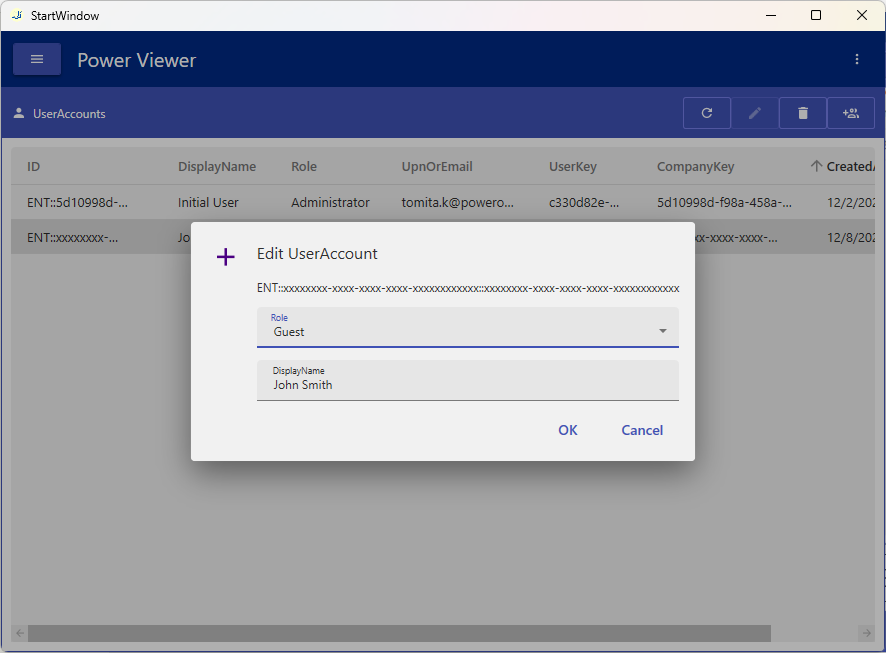Click the UpnOrEmail column header
The image size is (886, 653).
pos(437,166)
